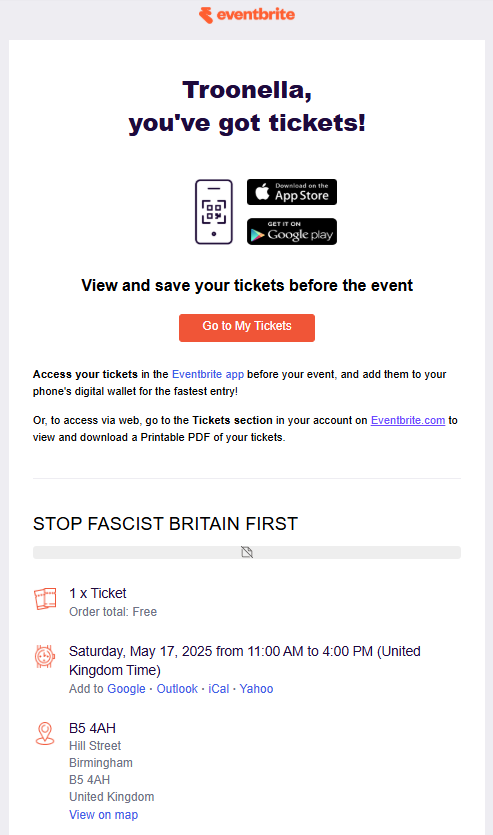
Task: Click the ticket icon beside 1 x Ticket
Action: [45, 599]
